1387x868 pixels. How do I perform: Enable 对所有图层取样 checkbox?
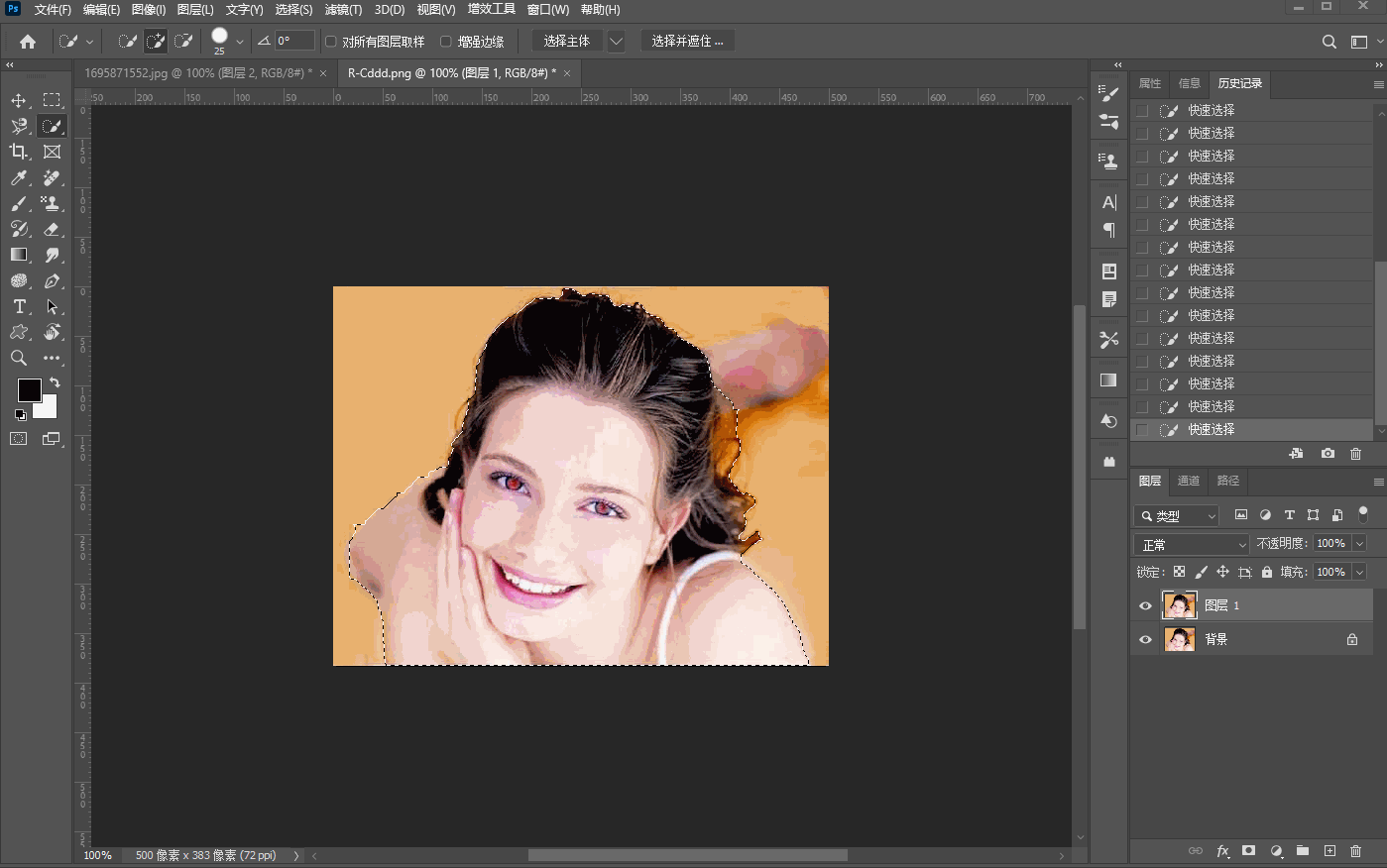click(x=331, y=42)
